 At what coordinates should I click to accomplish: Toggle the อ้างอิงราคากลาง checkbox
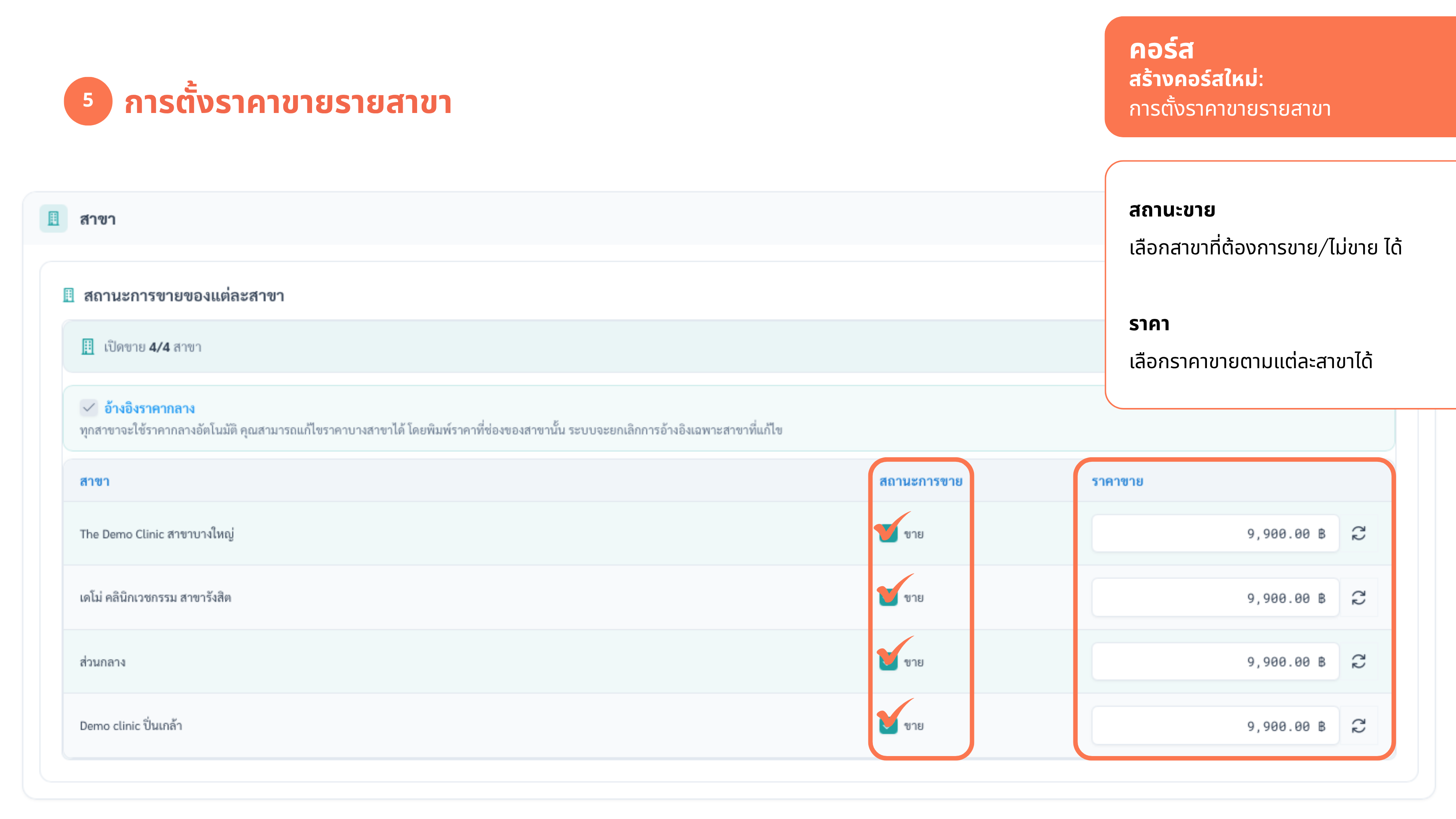point(89,408)
